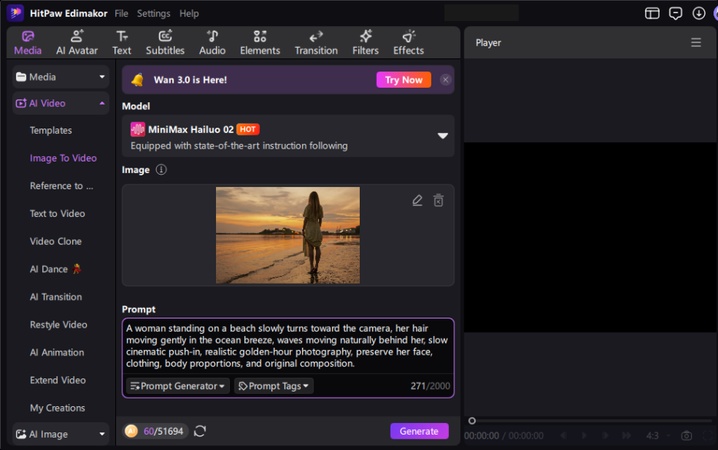The image size is (718, 450).
Task: Open AI Animation in sidebar
Action: click(x=57, y=352)
